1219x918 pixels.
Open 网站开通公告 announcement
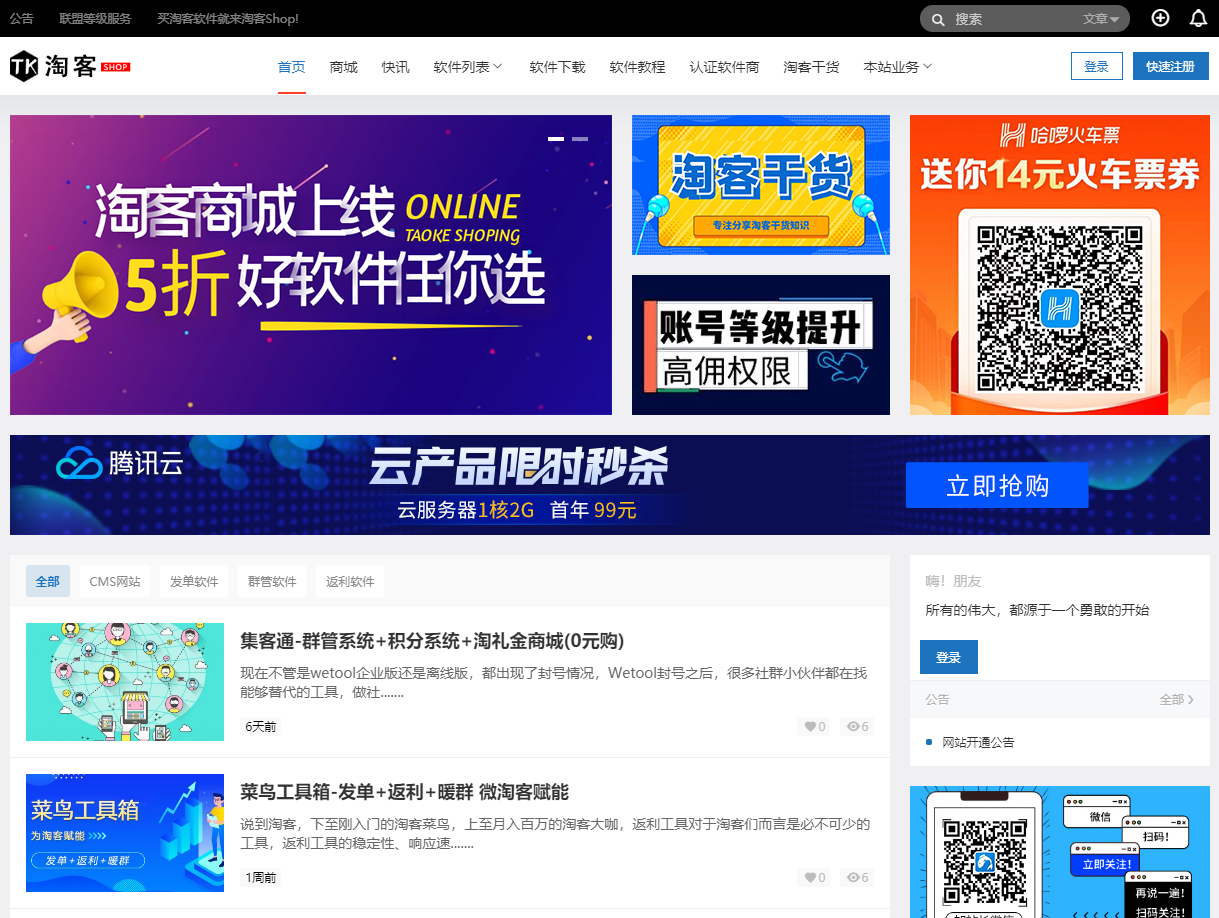[x=978, y=742]
